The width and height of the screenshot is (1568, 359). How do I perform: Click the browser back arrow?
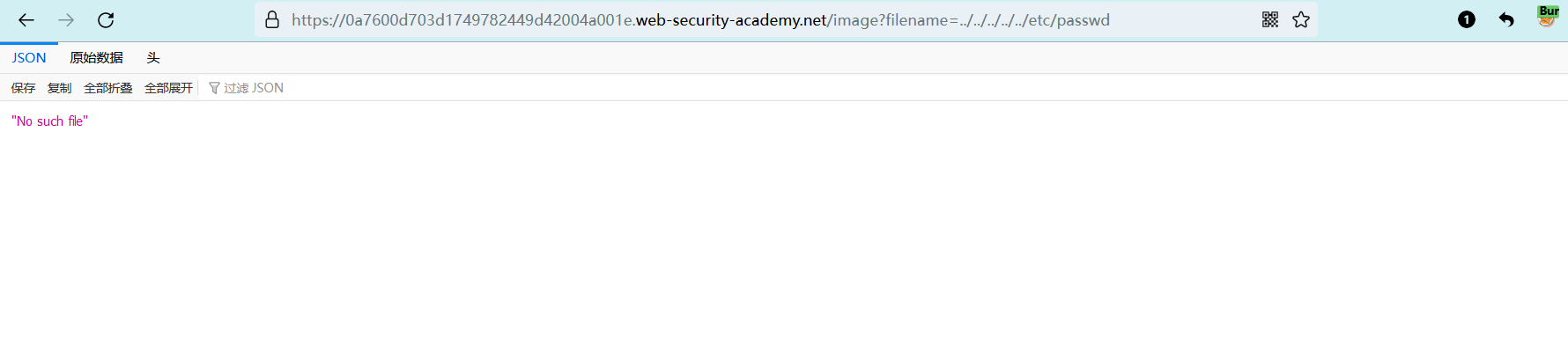pos(26,20)
